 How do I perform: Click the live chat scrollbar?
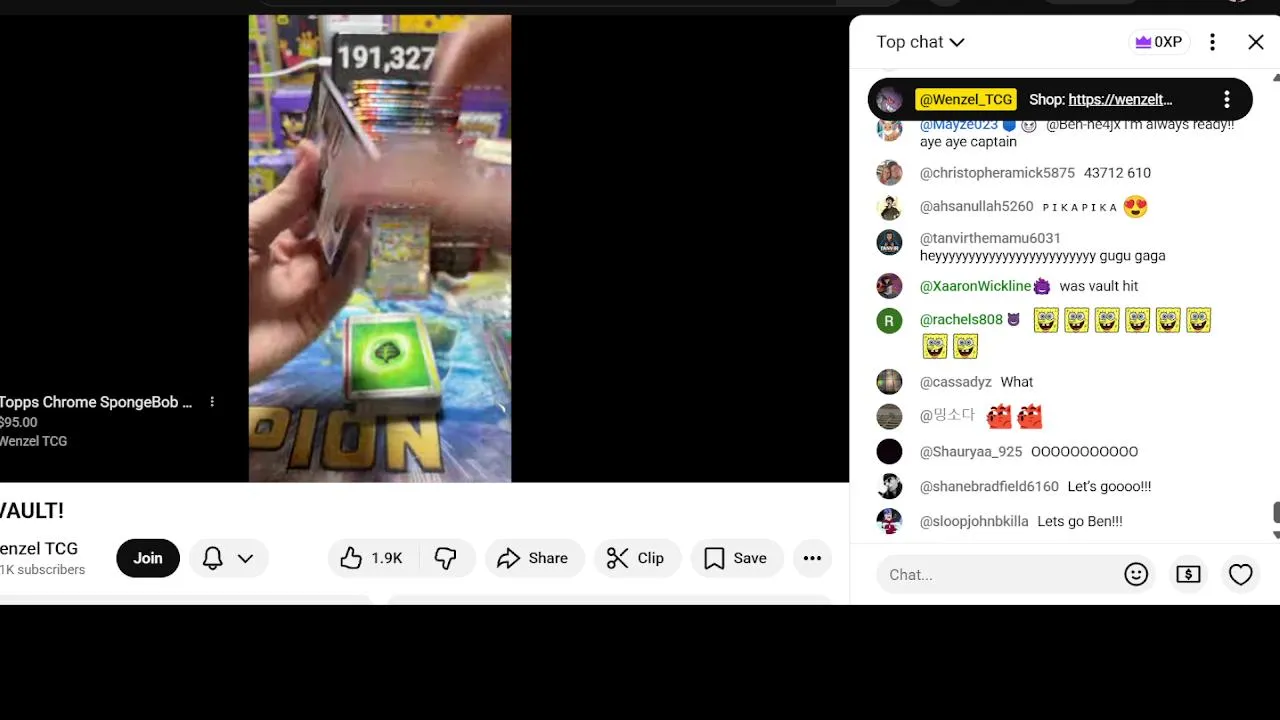tap(1276, 512)
